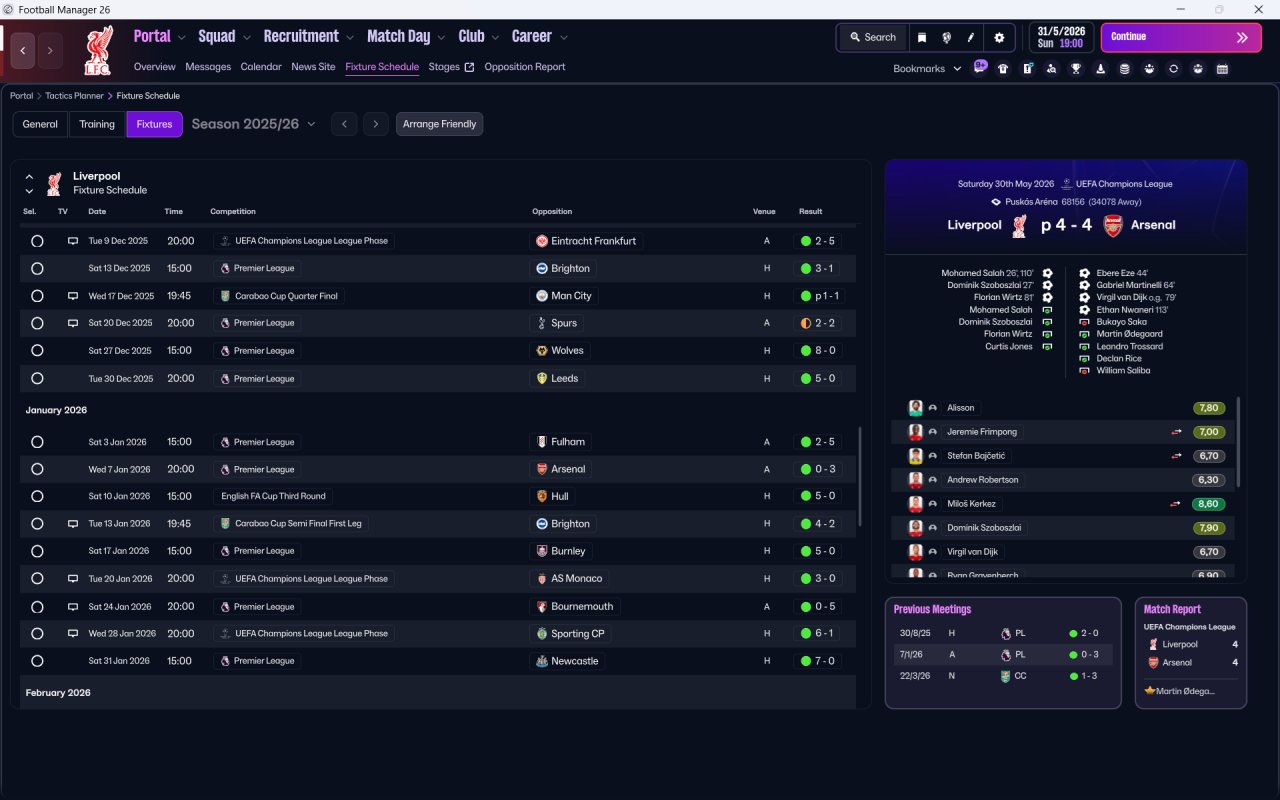Image resolution: width=1280 pixels, height=800 pixels.
Task: Click substitution icon beside Jeremie Frimpong
Action: tap(1177, 432)
